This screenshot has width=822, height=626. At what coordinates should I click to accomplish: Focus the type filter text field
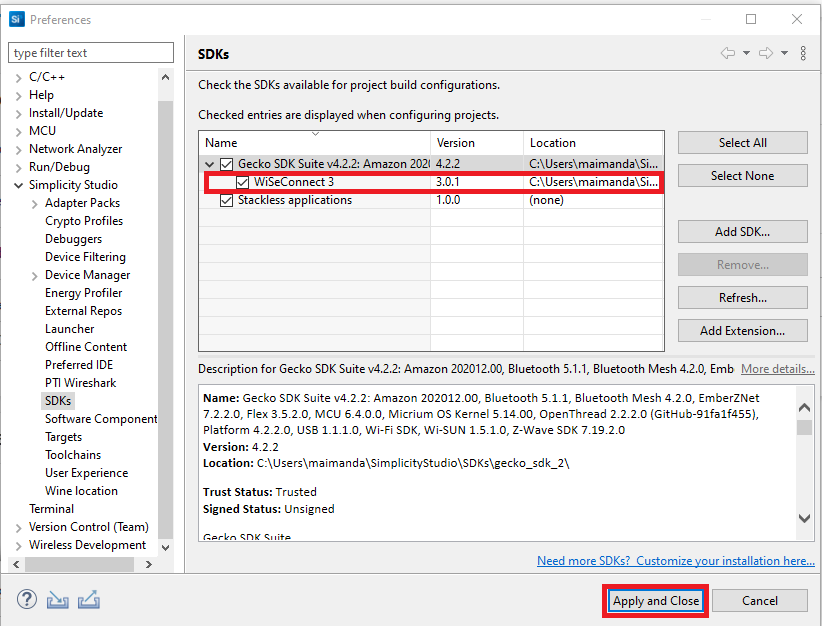coord(90,53)
